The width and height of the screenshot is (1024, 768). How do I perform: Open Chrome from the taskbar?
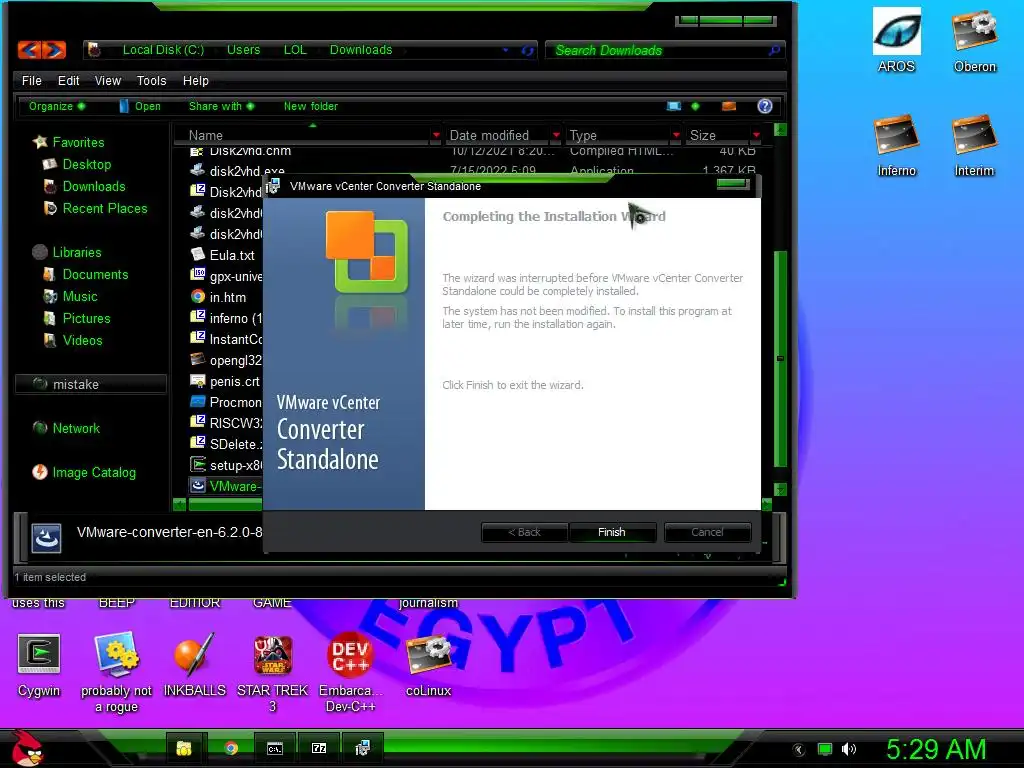[x=231, y=748]
